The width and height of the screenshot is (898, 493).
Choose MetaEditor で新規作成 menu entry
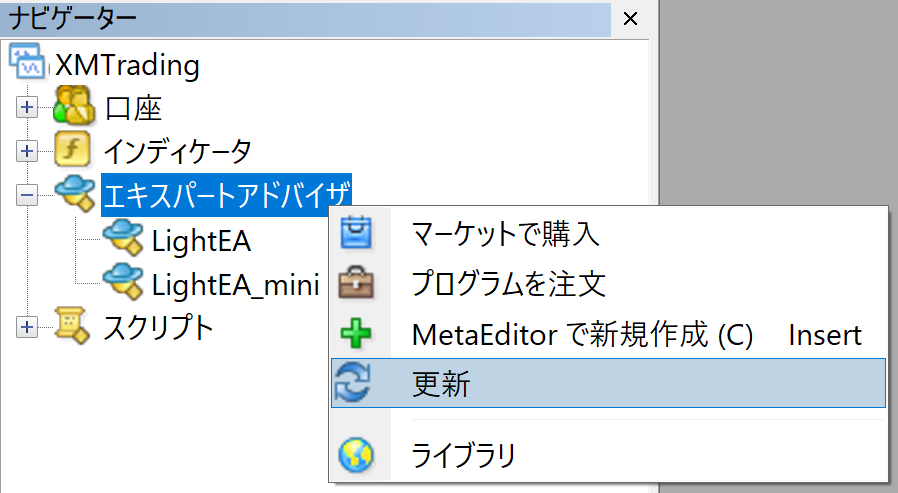click(582, 333)
